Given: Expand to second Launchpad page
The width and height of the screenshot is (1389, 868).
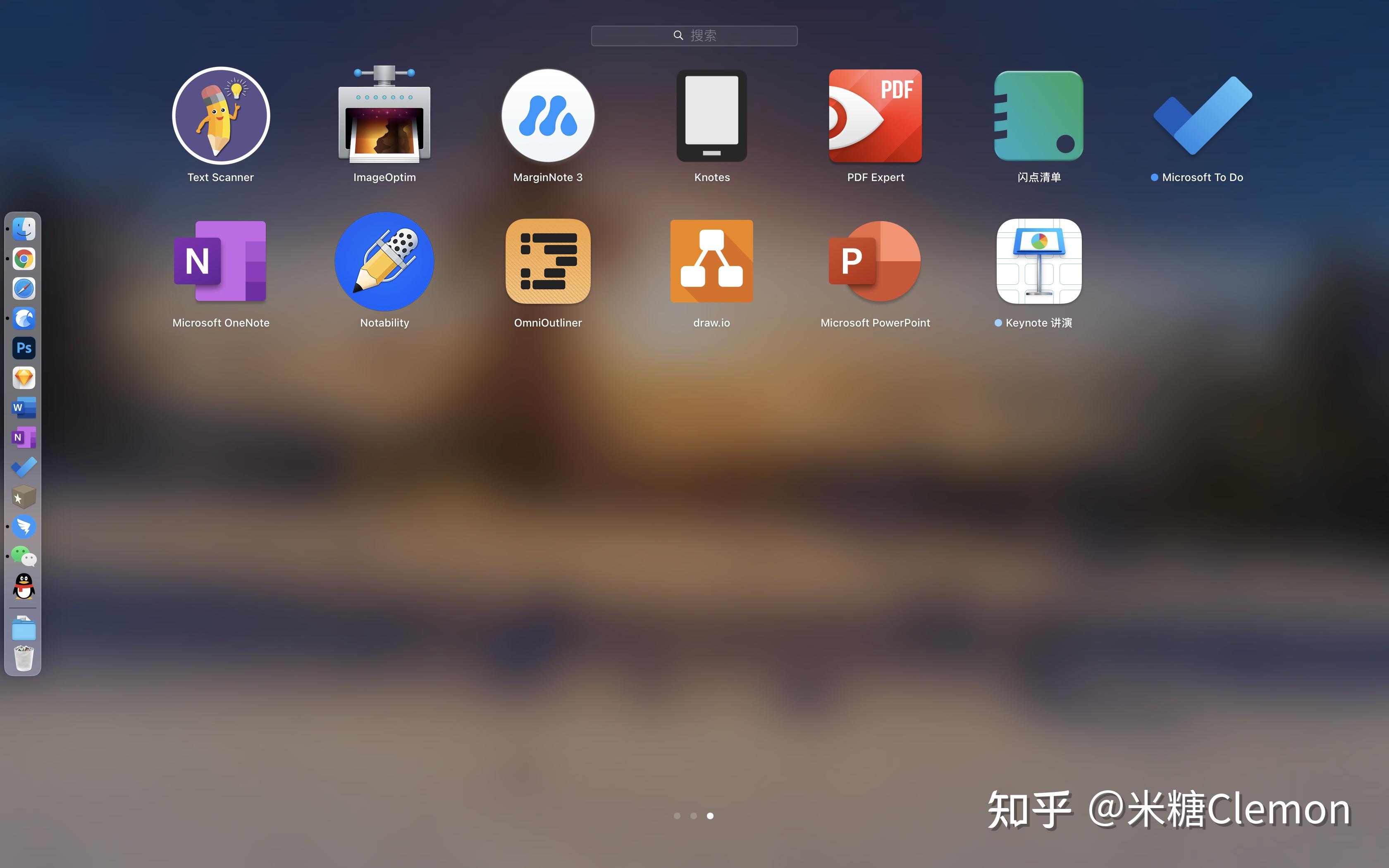Looking at the screenshot, I should [694, 816].
